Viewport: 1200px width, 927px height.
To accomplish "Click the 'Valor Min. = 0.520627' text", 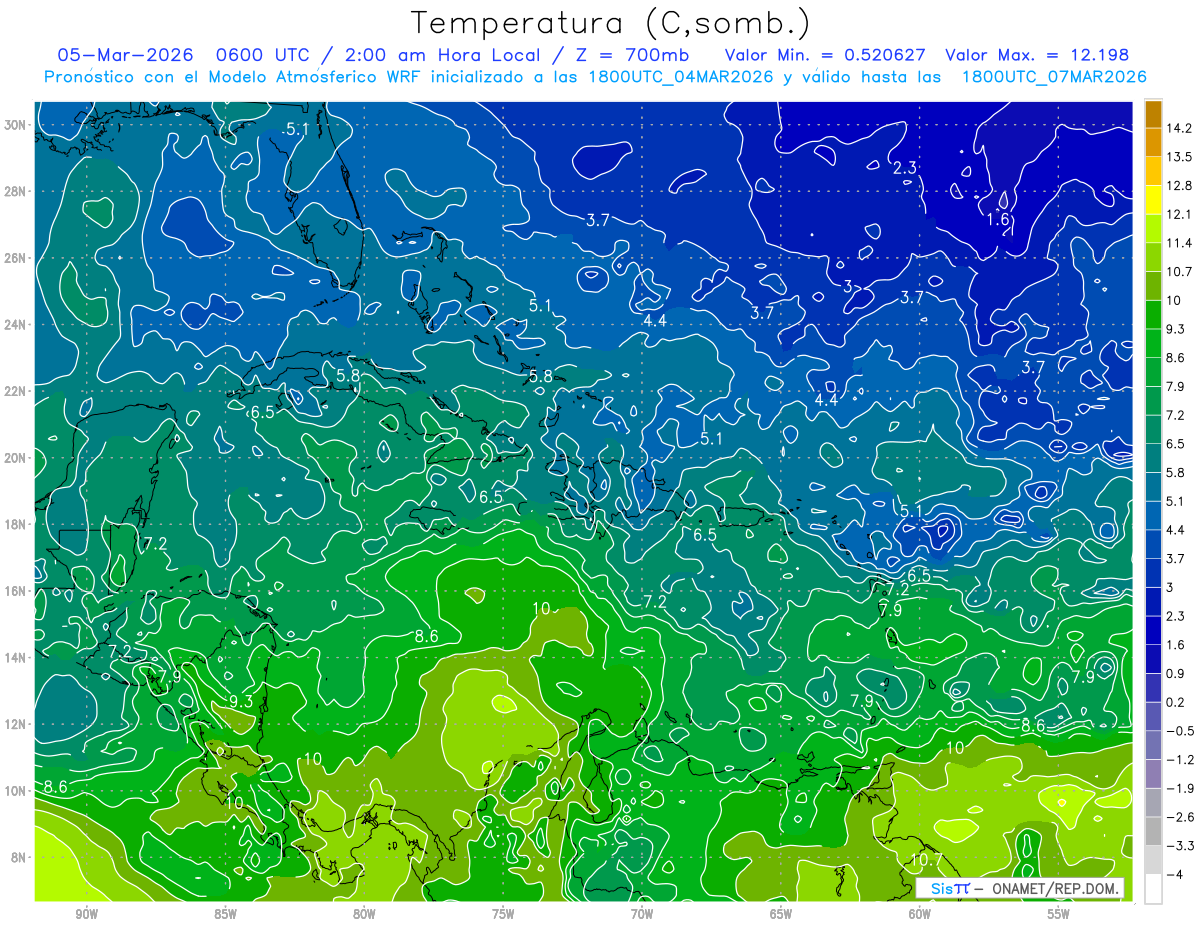I will 825,55.
